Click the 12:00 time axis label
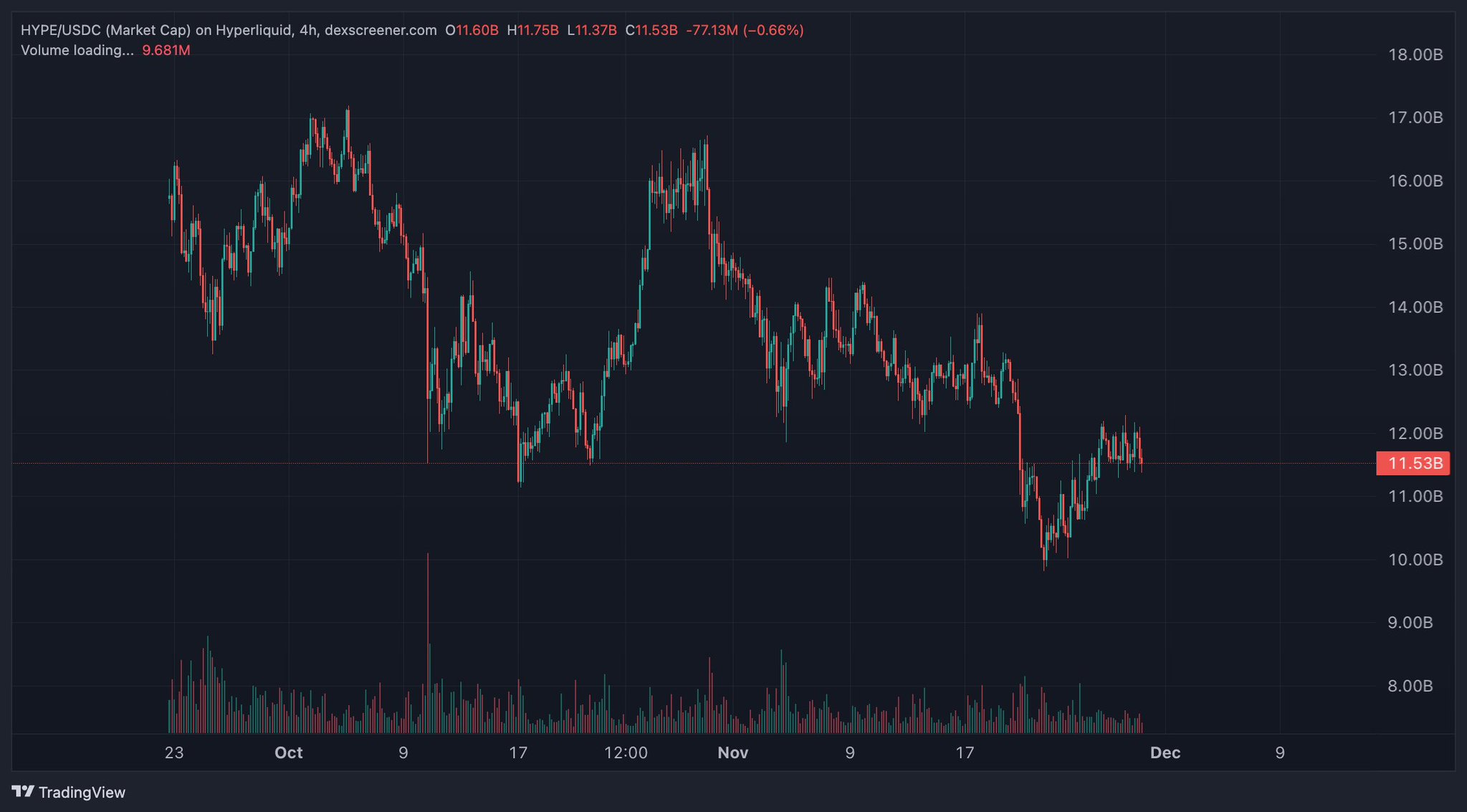The width and height of the screenshot is (1467, 812). 626,753
